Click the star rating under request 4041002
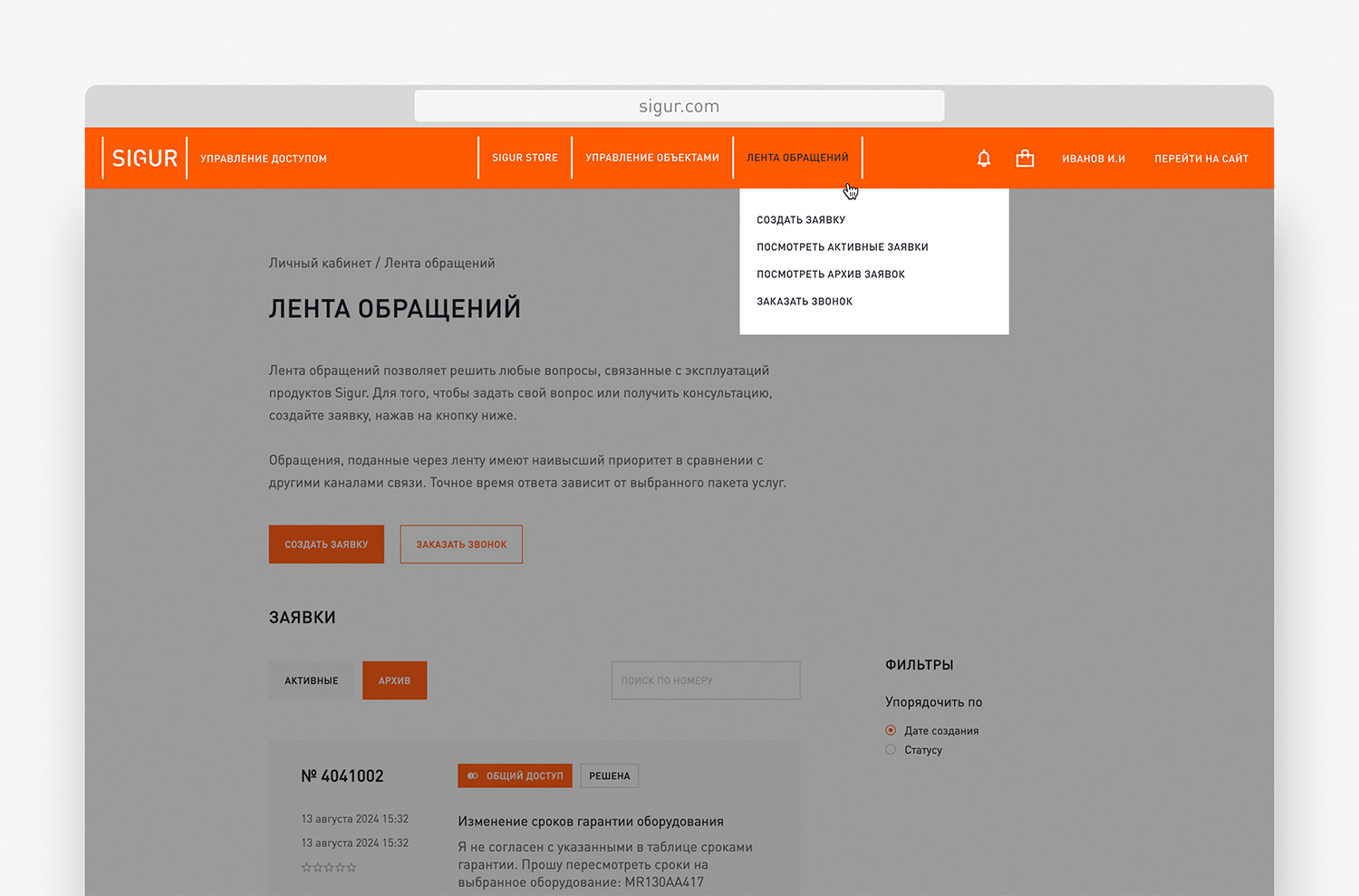1359x896 pixels. coord(329,867)
